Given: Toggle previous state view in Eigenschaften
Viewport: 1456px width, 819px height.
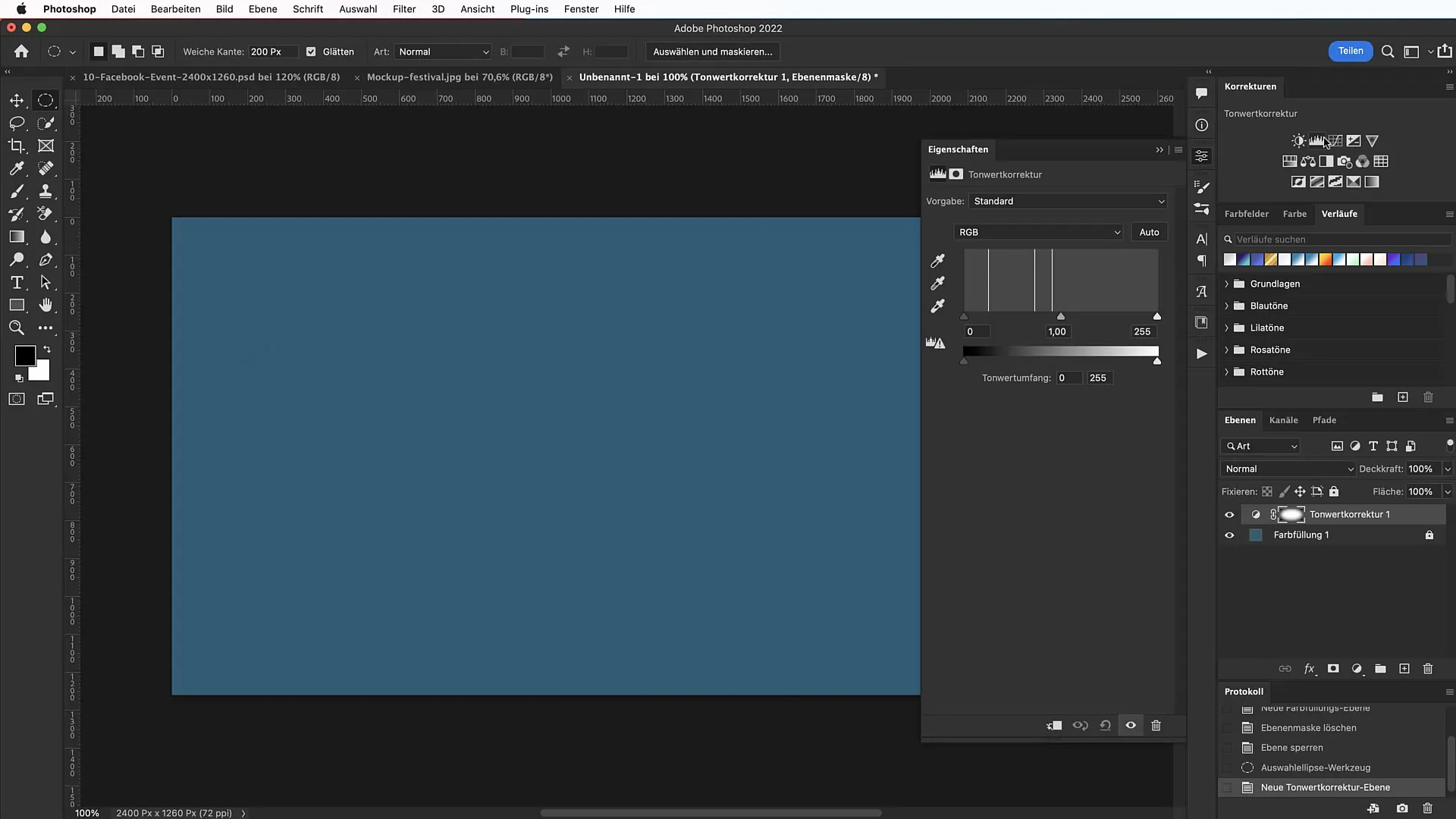Looking at the screenshot, I should (x=1081, y=726).
